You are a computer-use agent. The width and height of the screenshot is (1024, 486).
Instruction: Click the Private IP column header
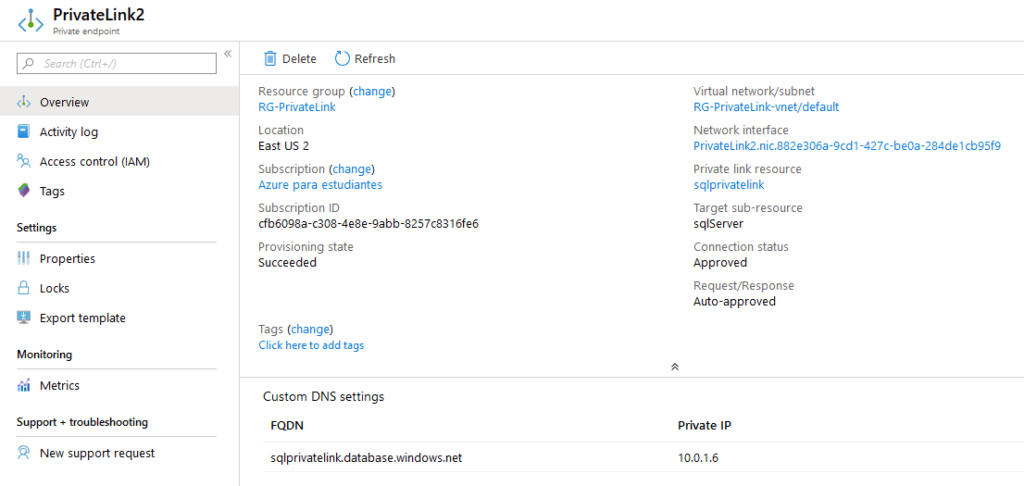[705, 426]
